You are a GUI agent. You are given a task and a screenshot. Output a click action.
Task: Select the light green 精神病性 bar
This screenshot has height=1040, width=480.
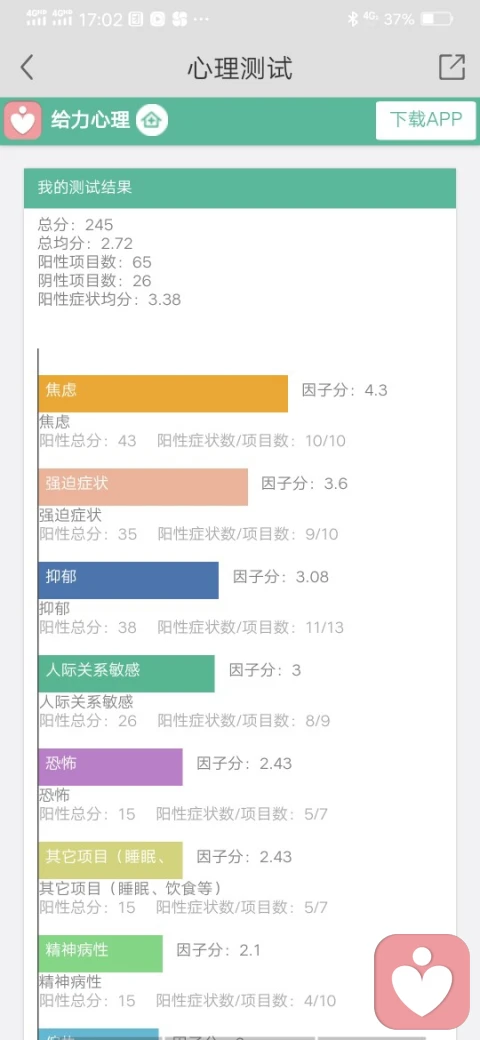click(x=100, y=954)
